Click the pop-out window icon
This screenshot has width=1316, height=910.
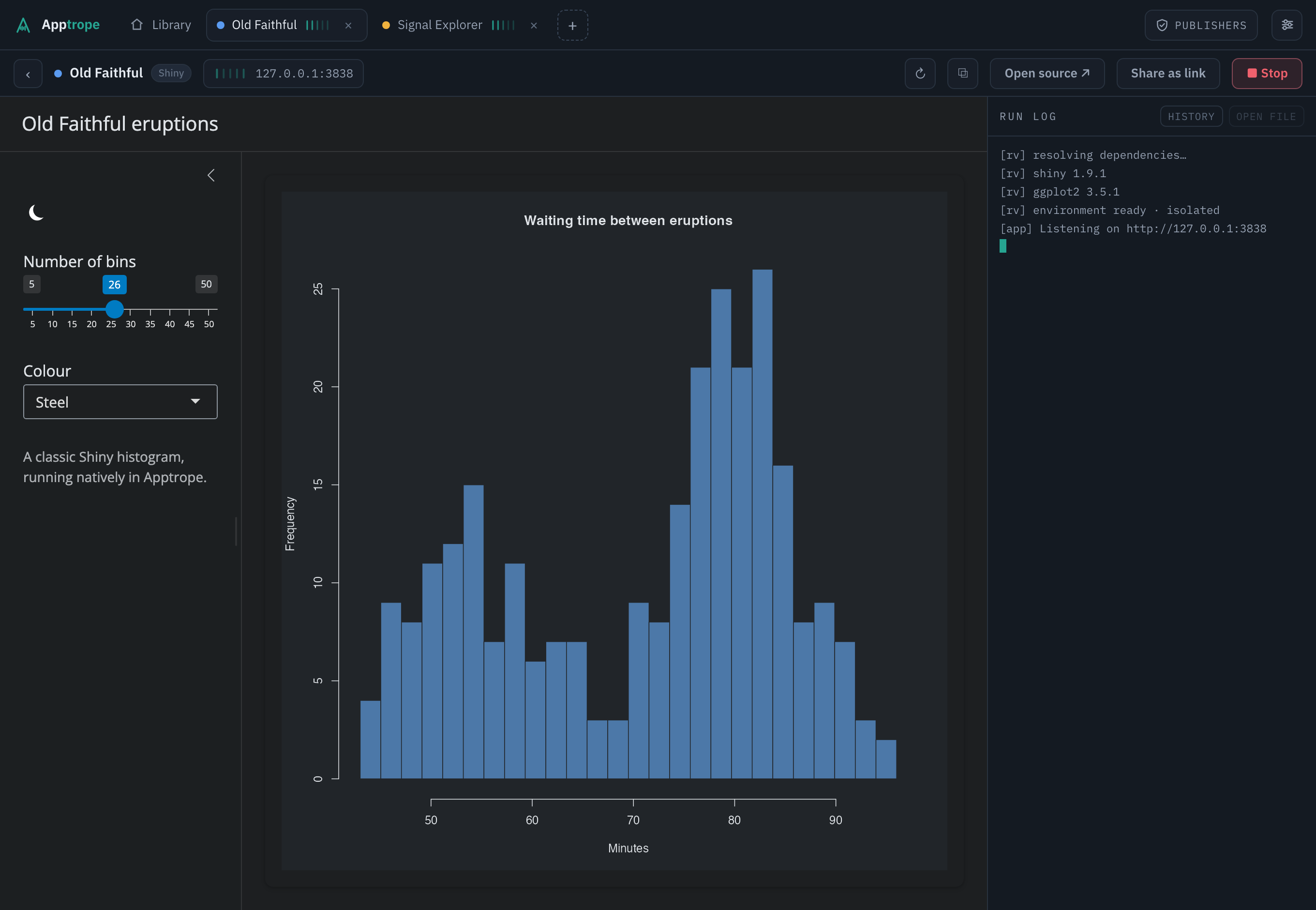click(x=963, y=74)
